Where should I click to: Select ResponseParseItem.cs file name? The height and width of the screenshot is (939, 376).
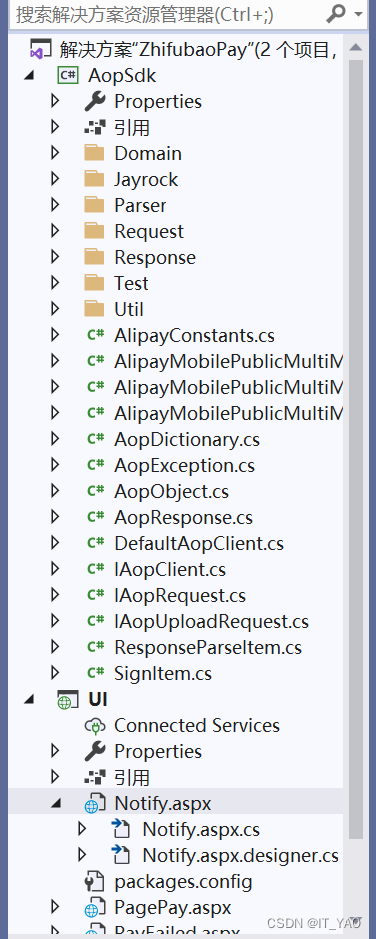(208, 648)
